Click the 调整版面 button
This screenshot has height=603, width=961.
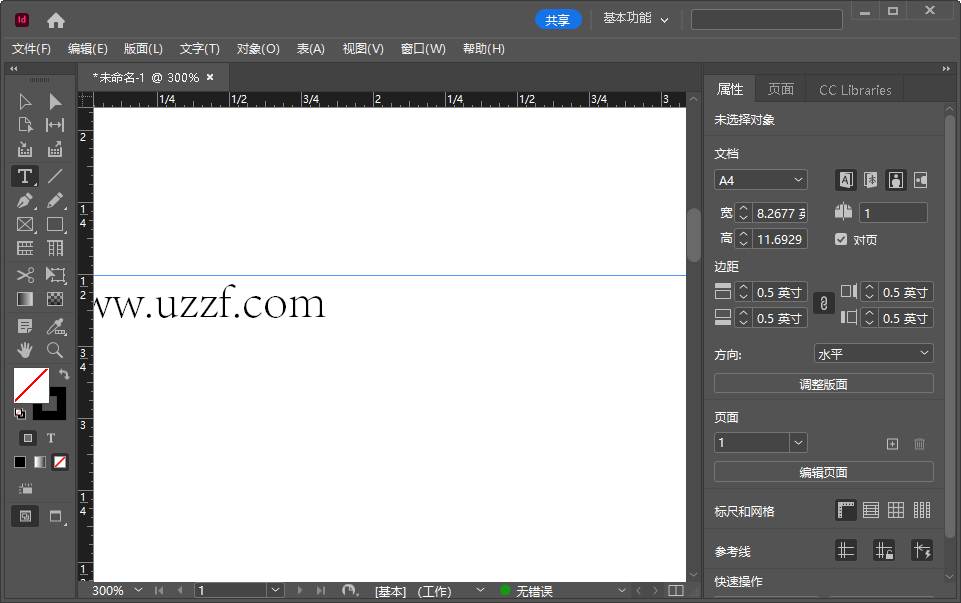[x=823, y=384]
